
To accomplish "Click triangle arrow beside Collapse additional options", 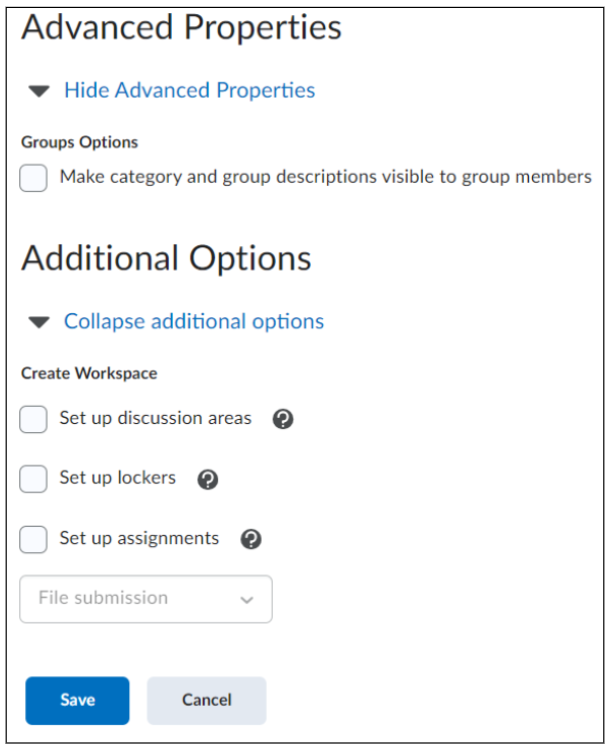I will tap(39, 322).
